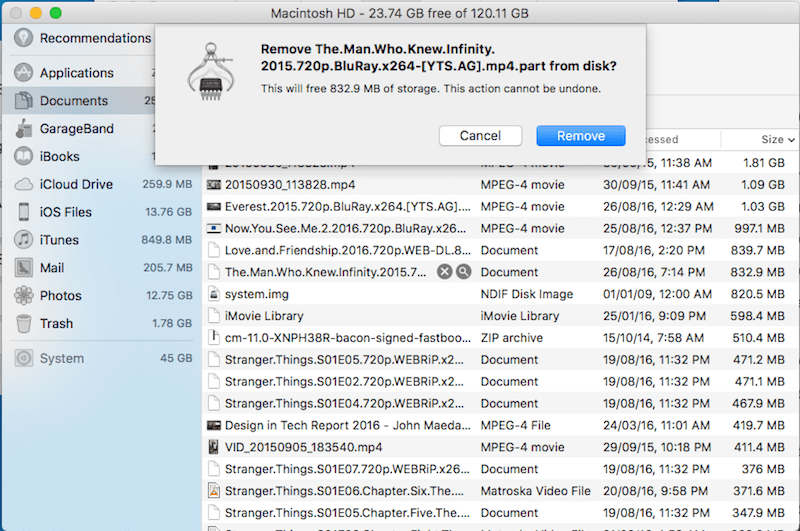800x531 pixels.
Task: Select the system.img disk image row
Action: tap(340, 294)
